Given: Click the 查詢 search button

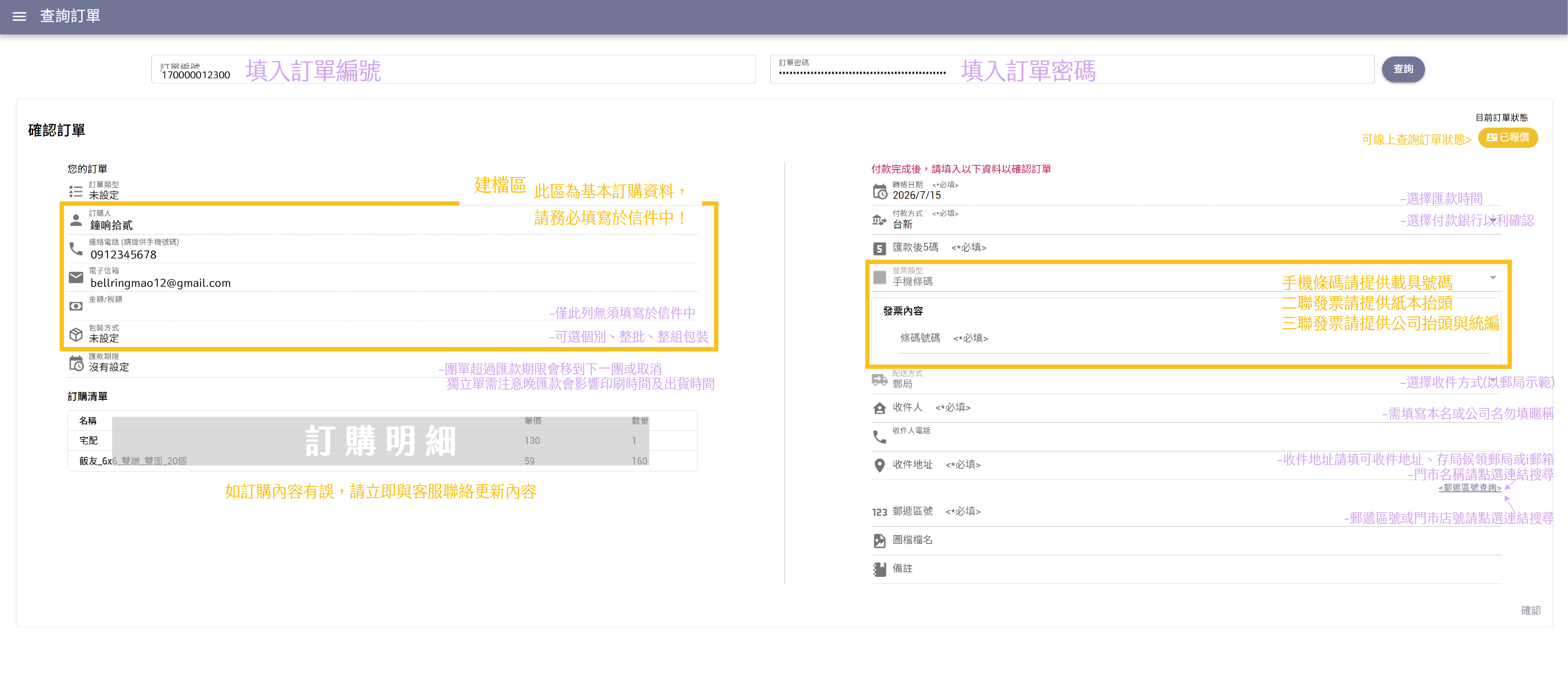Looking at the screenshot, I should [x=1403, y=69].
